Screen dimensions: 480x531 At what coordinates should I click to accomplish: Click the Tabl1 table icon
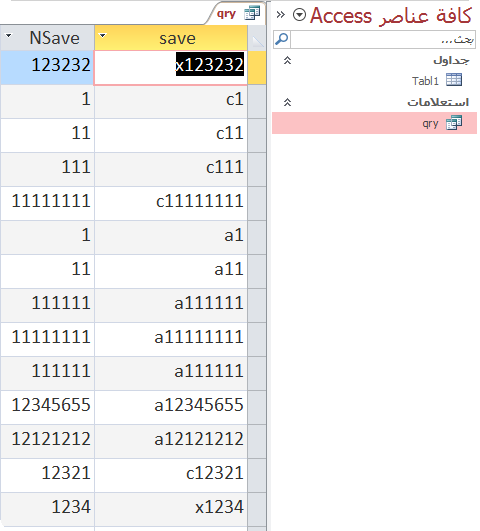click(454, 80)
